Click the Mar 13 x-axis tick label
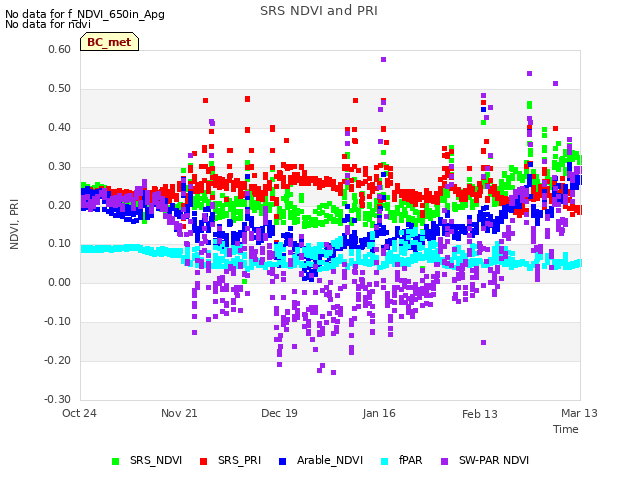This screenshot has height=480, width=640. (x=579, y=413)
